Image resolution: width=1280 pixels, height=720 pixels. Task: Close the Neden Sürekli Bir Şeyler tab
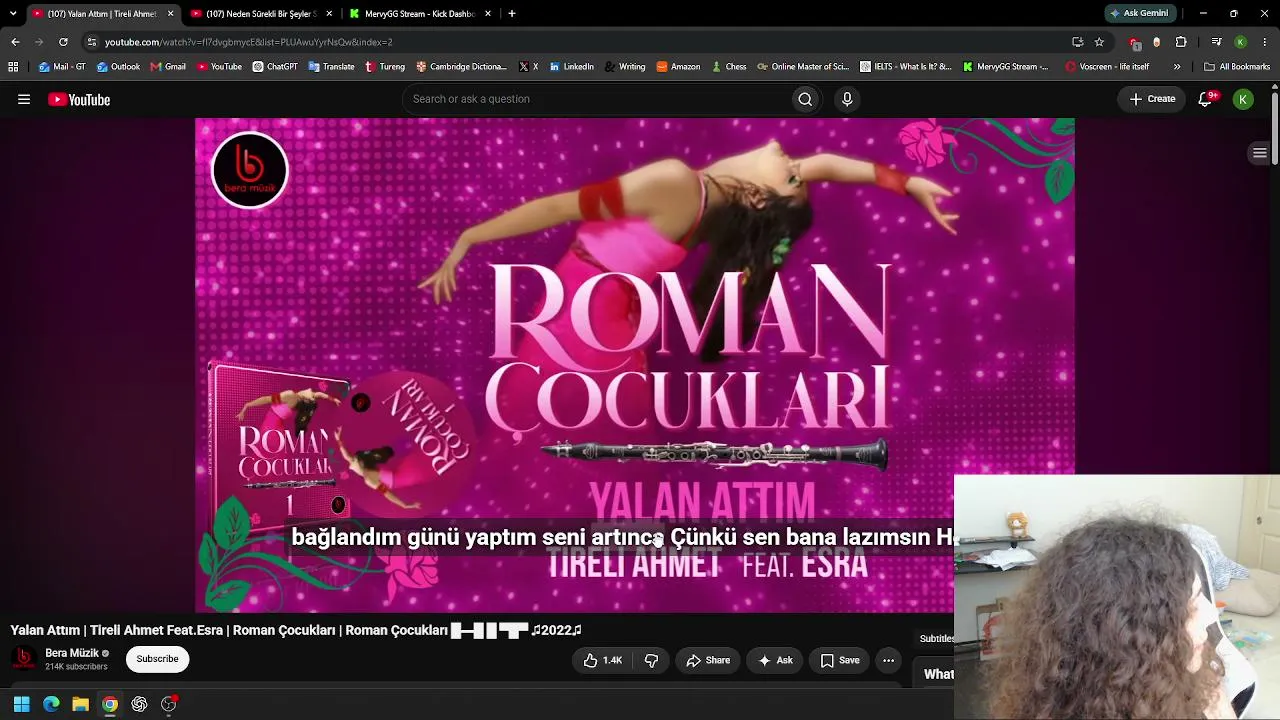point(329,14)
